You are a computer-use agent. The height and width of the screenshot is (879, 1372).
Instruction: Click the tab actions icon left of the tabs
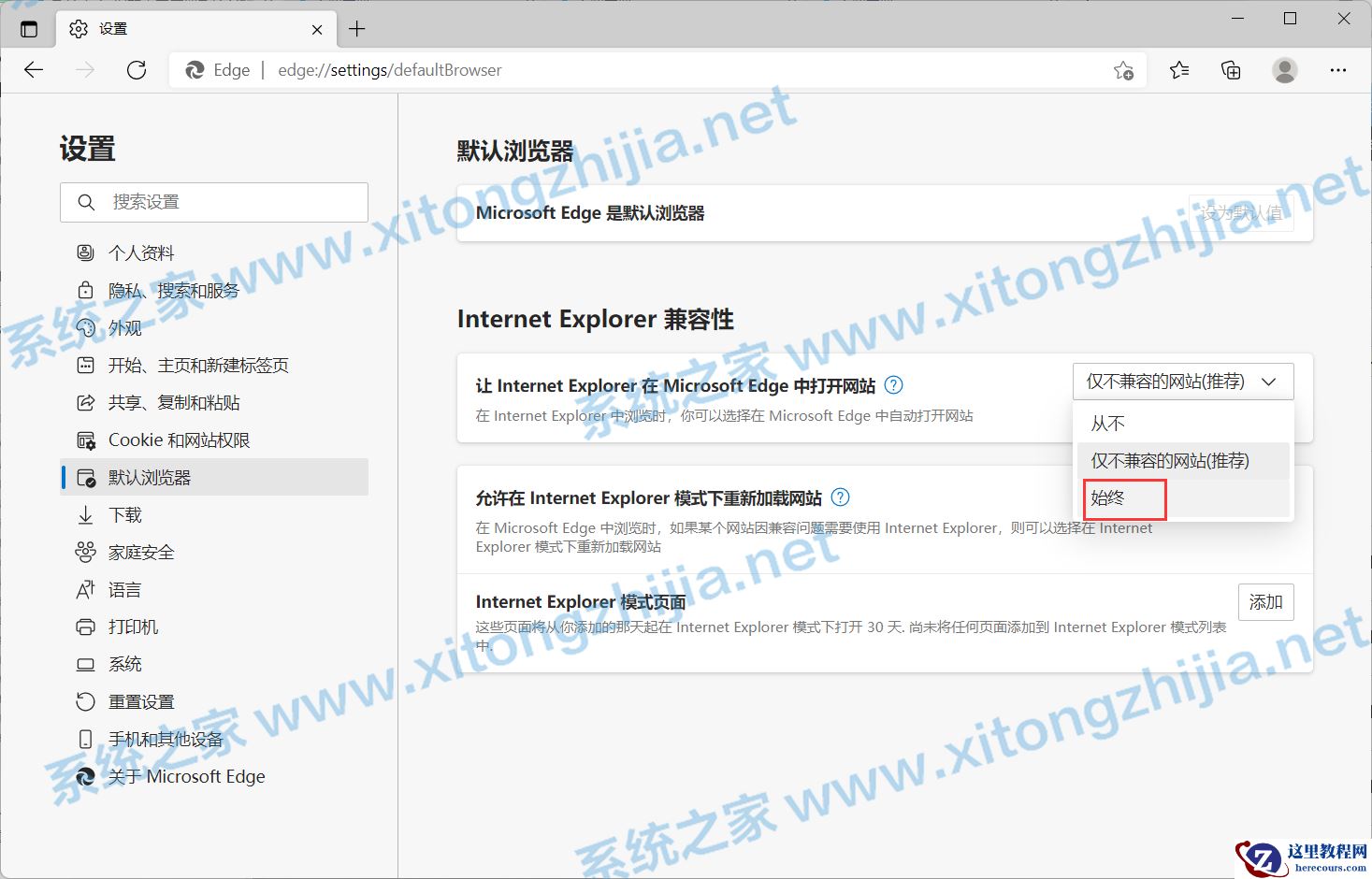tap(28, 28)
